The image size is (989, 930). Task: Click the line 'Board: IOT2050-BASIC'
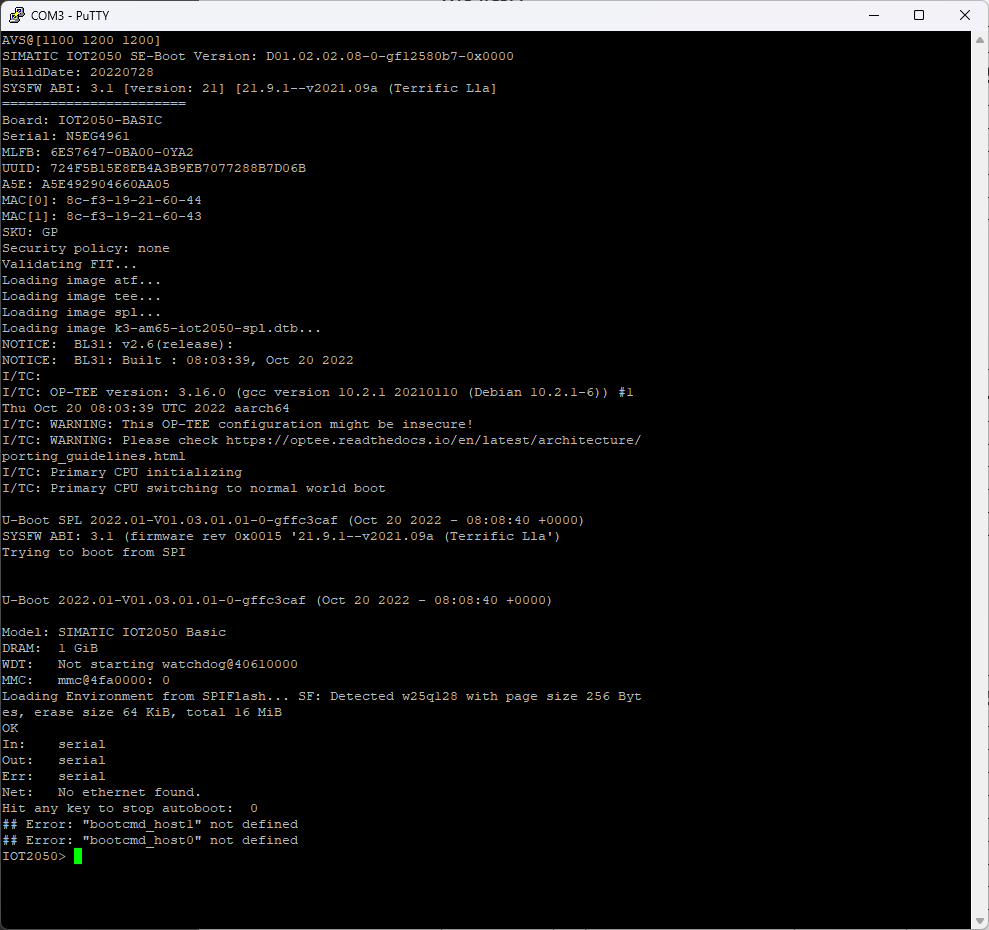pos(82,120)
